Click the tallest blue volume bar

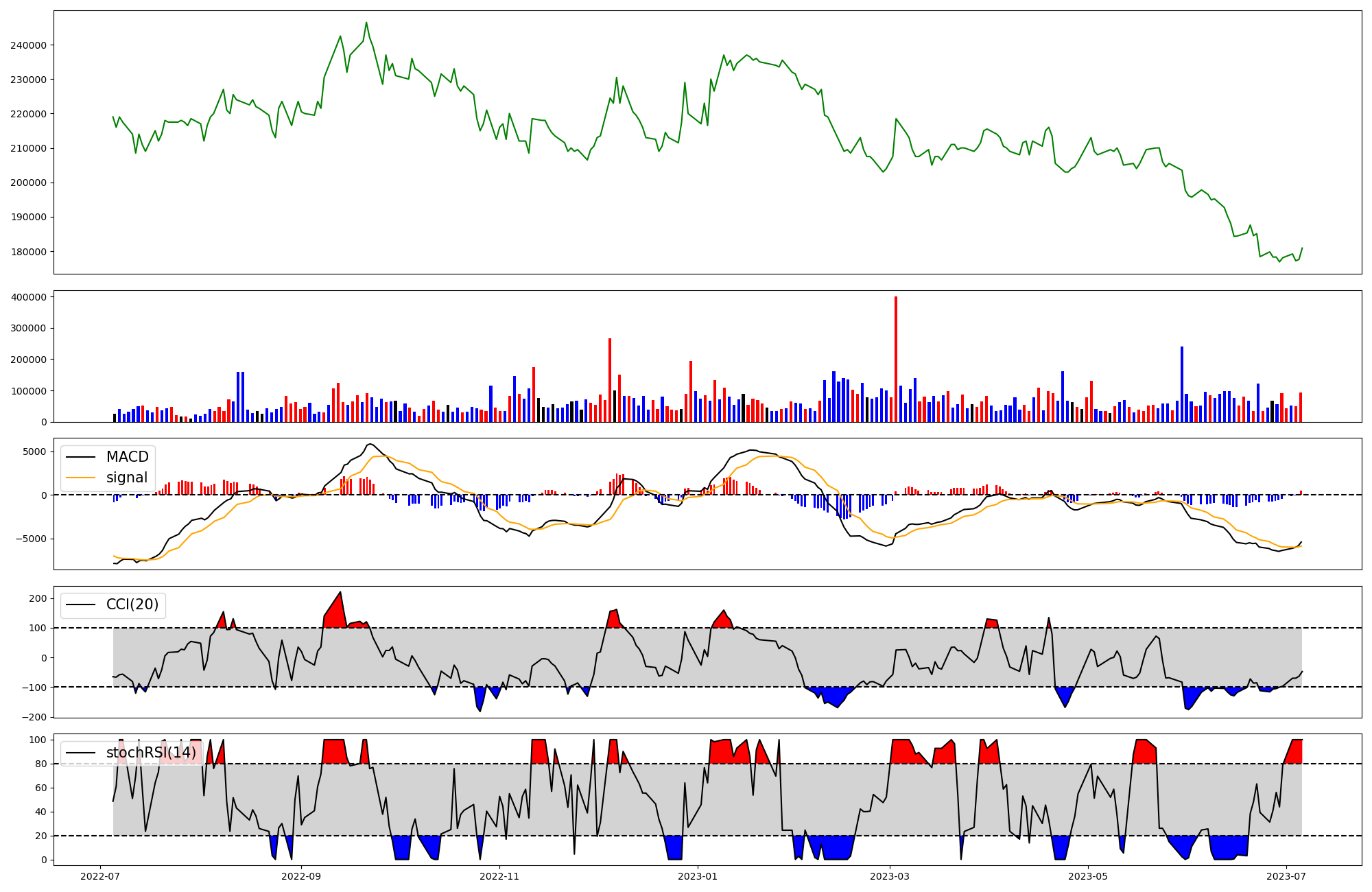click(x=1181, y=384)
